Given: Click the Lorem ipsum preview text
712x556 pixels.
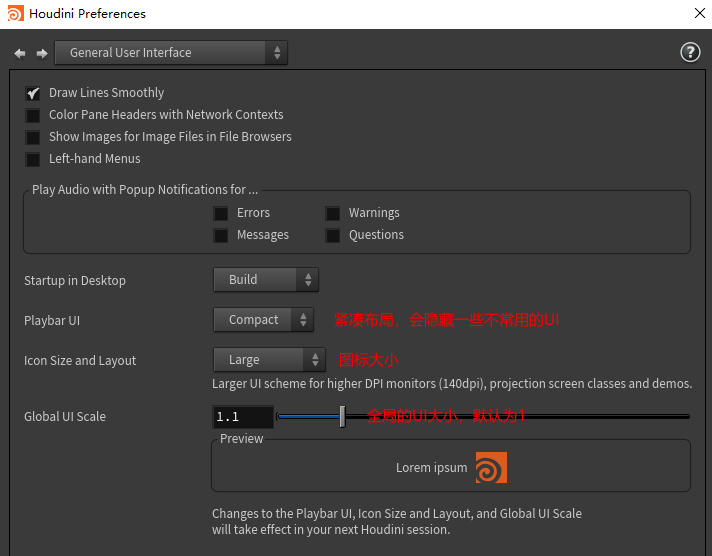Looking at the screenshot, I should [x=431, y=468].
